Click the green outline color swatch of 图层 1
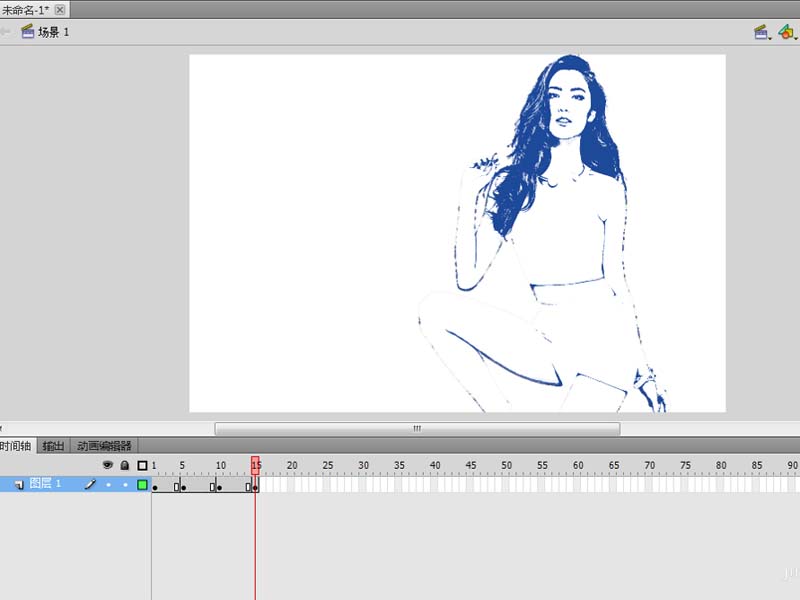This screenshot has width=800, height=600. [142, 484]
